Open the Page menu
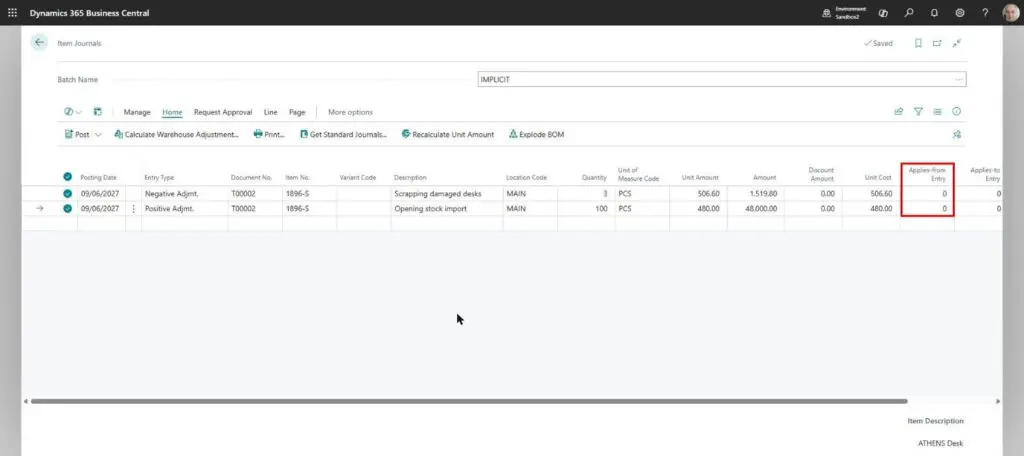 [x=297, y=112]
